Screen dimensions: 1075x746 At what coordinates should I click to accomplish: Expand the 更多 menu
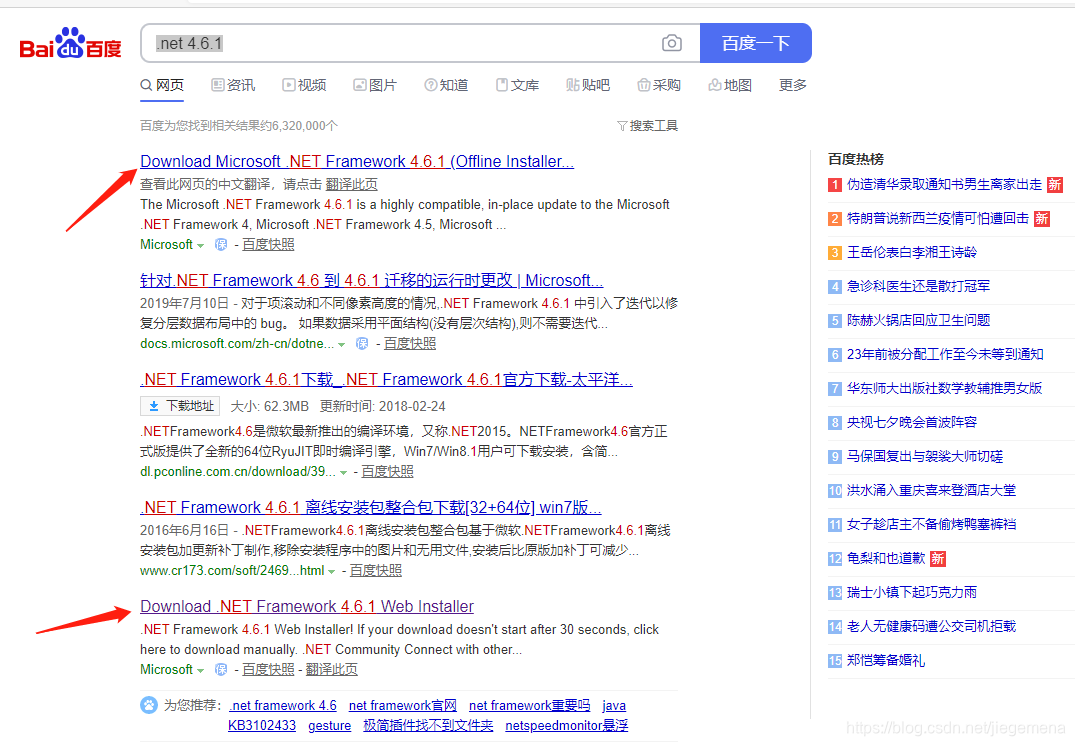point(793,85)
